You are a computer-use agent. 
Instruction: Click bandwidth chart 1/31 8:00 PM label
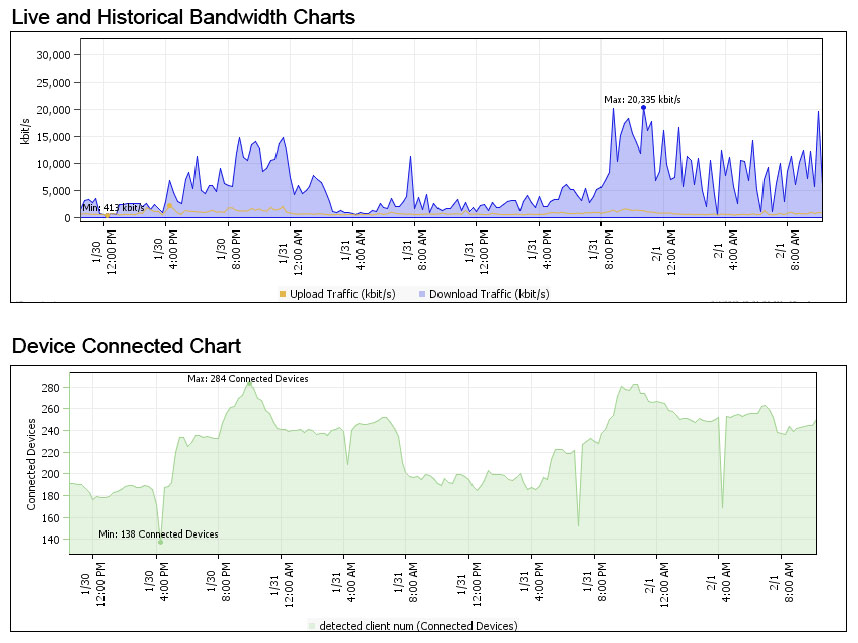click(601, 249)
